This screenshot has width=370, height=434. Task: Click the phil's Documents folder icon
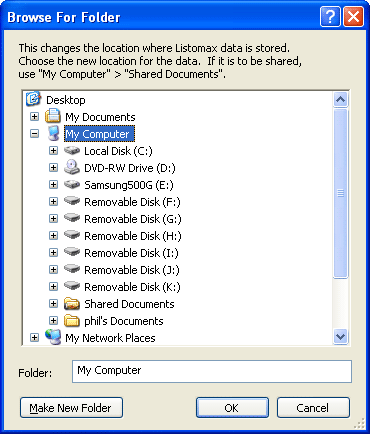72,321
